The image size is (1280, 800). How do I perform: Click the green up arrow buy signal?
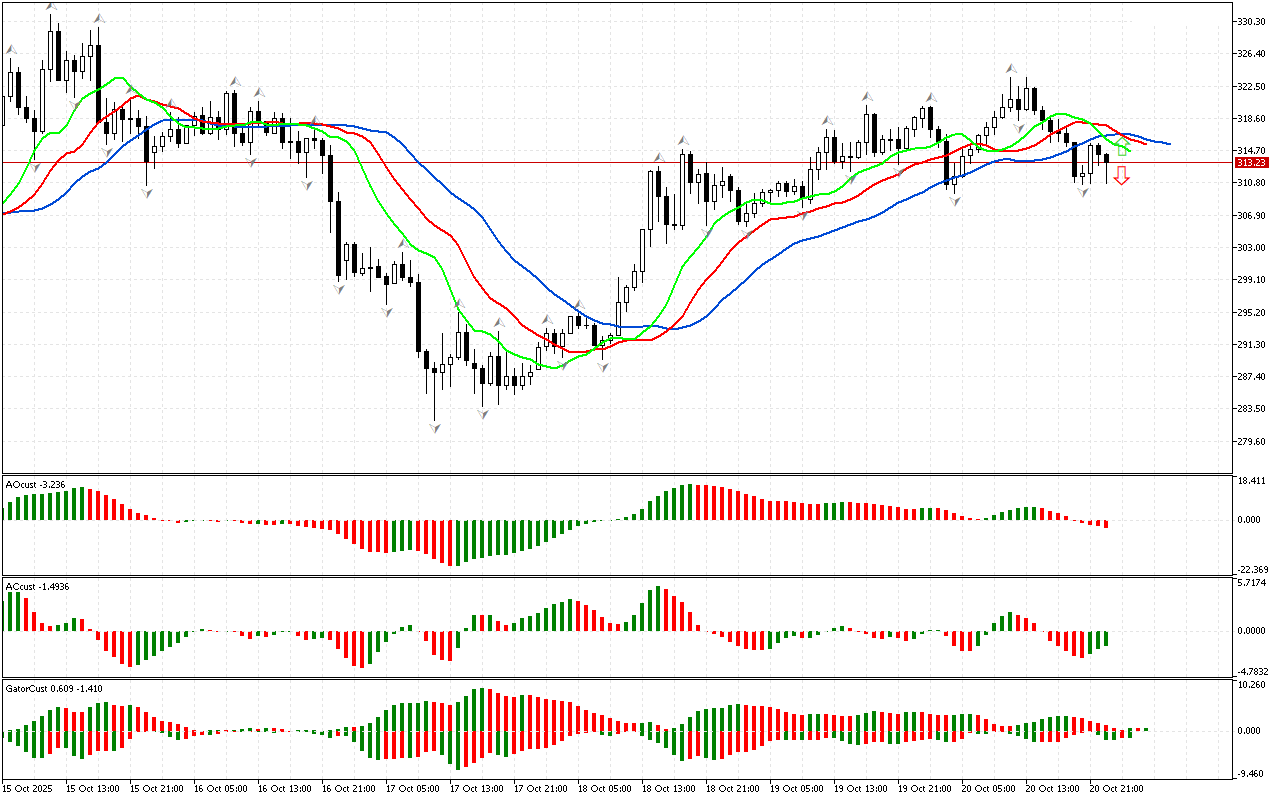coord(1122,150)
